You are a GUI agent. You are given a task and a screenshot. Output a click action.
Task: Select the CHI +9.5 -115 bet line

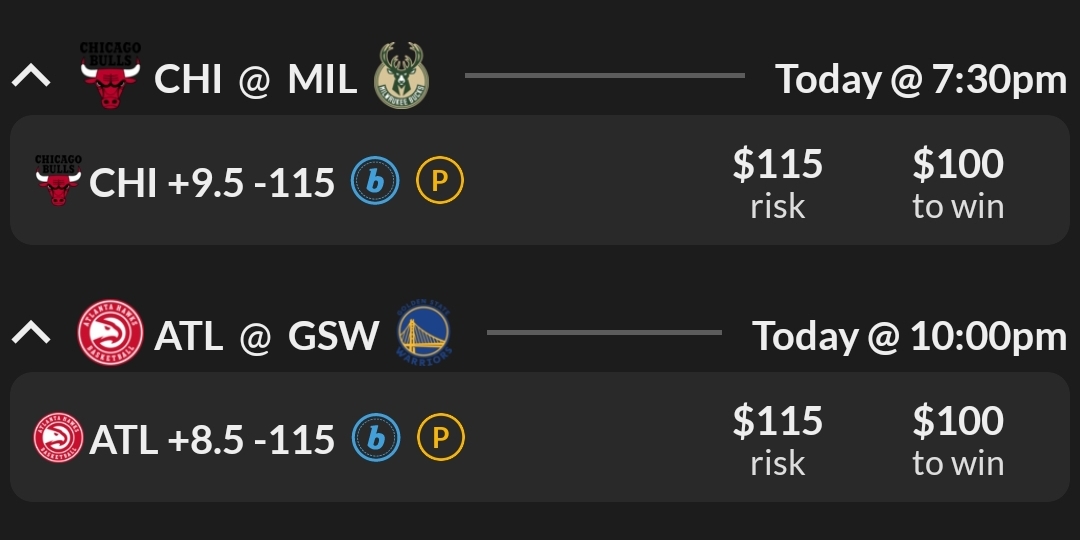(212, 182)
